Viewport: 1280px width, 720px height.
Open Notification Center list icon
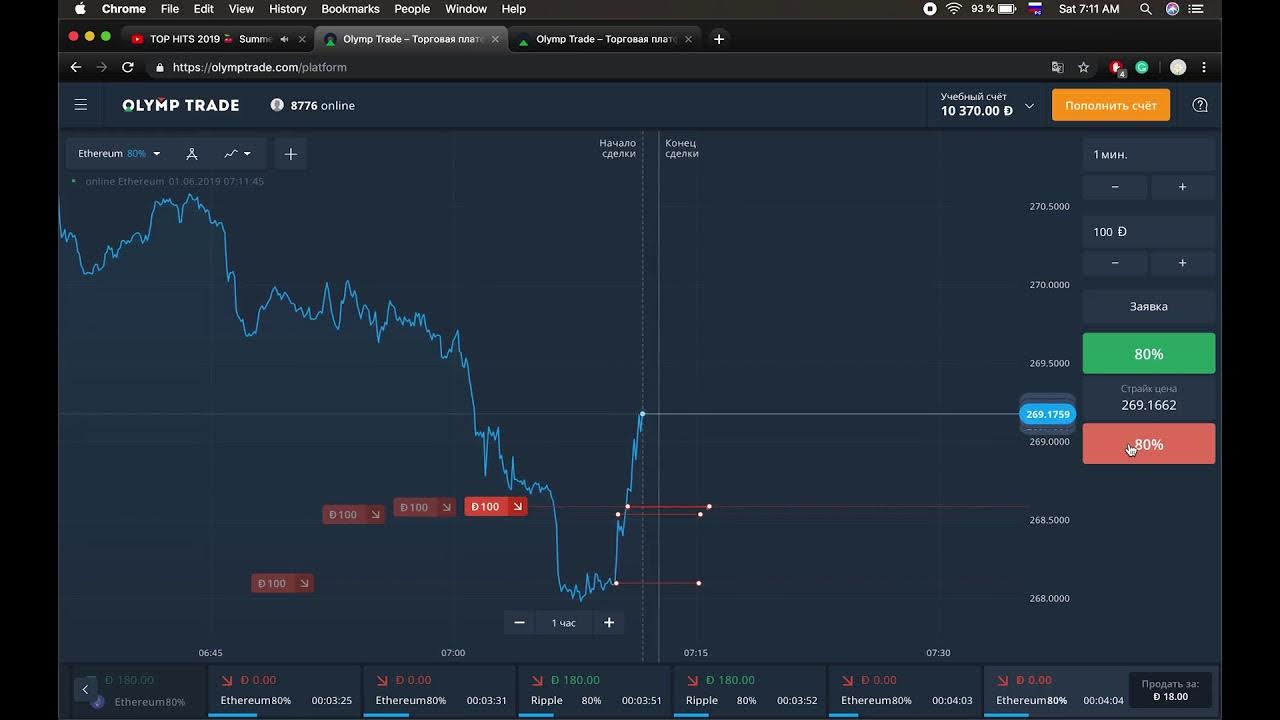1197,9
